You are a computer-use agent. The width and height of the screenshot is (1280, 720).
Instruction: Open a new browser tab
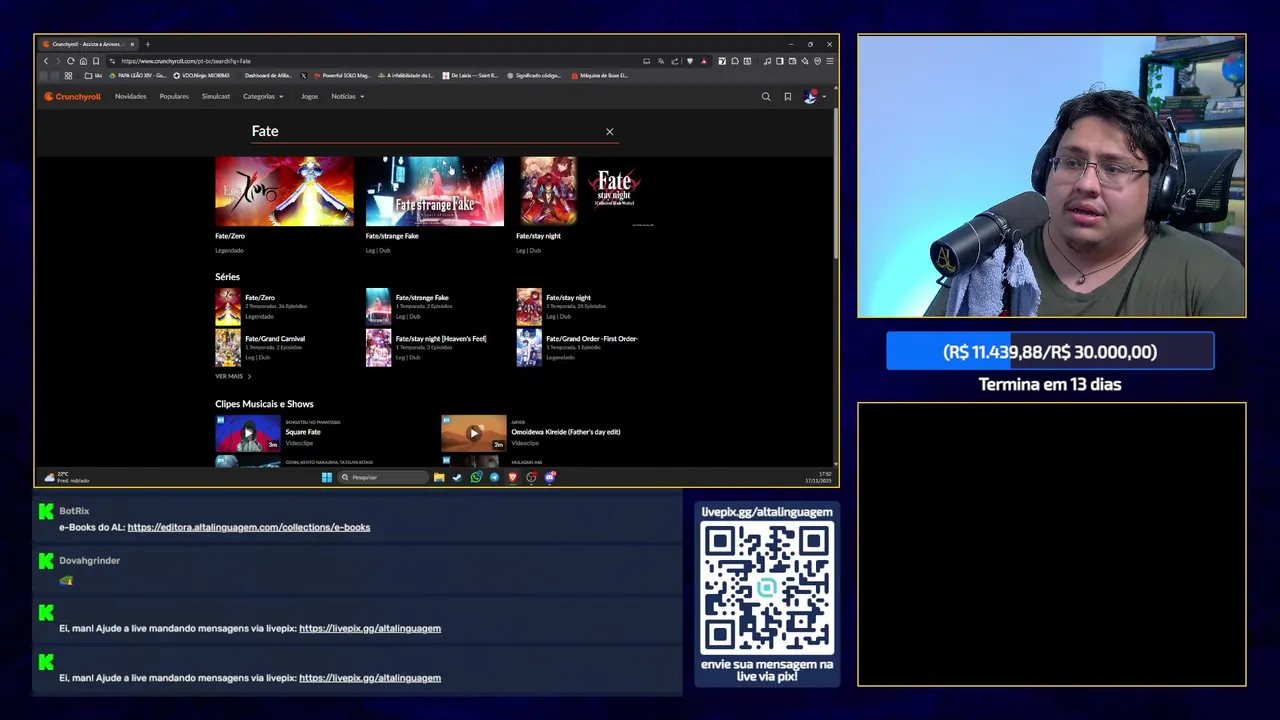[147, 44]
